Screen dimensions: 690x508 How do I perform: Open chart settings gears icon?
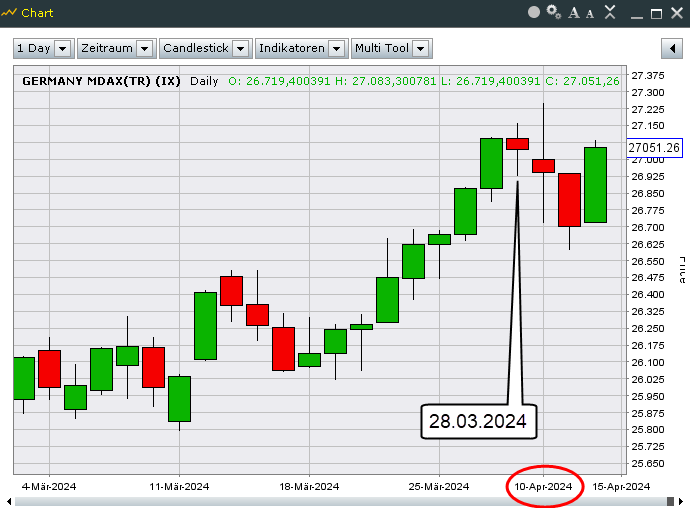[x=554, y=12]
